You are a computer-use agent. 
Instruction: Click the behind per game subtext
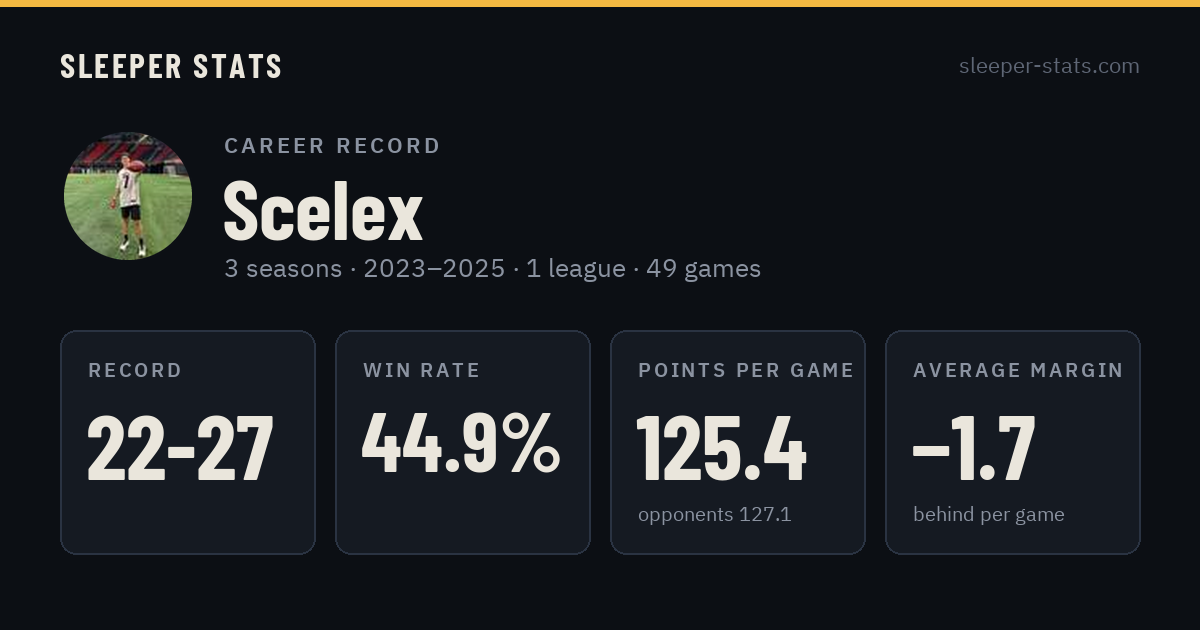pyautogui.click(x=988, y=514)
